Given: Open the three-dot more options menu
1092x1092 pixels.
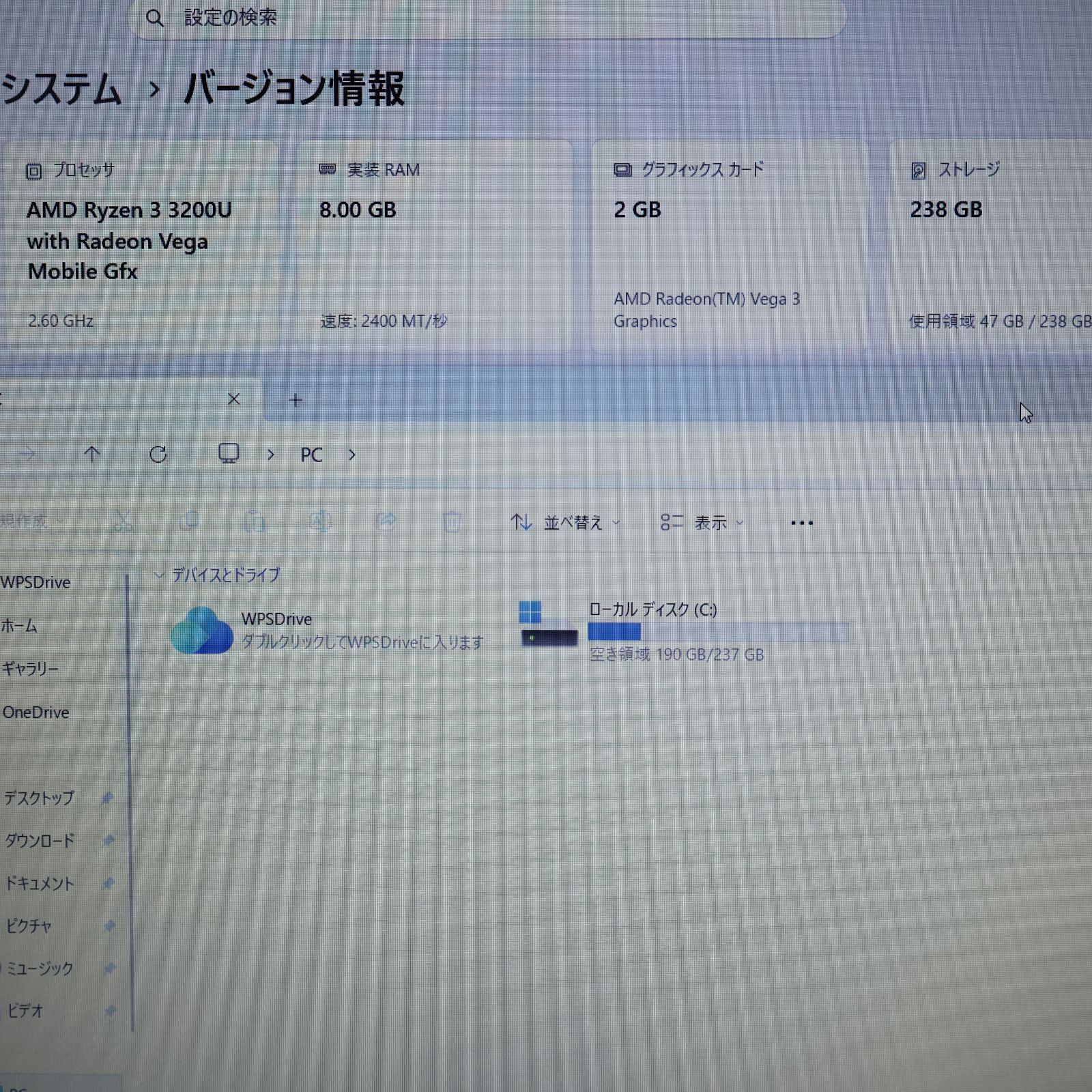Looking at the screenshot, I should pos(802,523).
